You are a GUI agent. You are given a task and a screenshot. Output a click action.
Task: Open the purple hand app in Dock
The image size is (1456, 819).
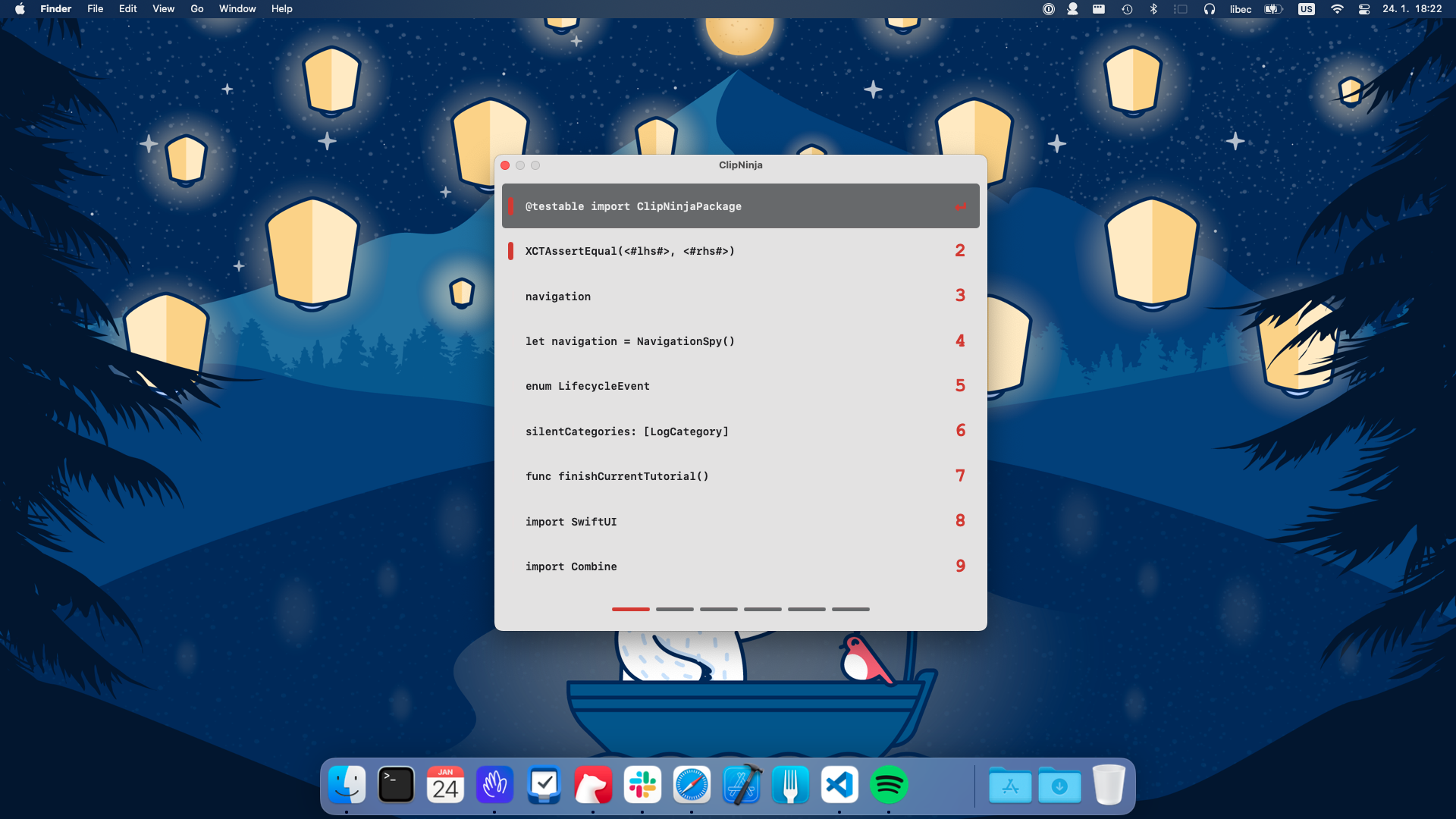point(495,785)
